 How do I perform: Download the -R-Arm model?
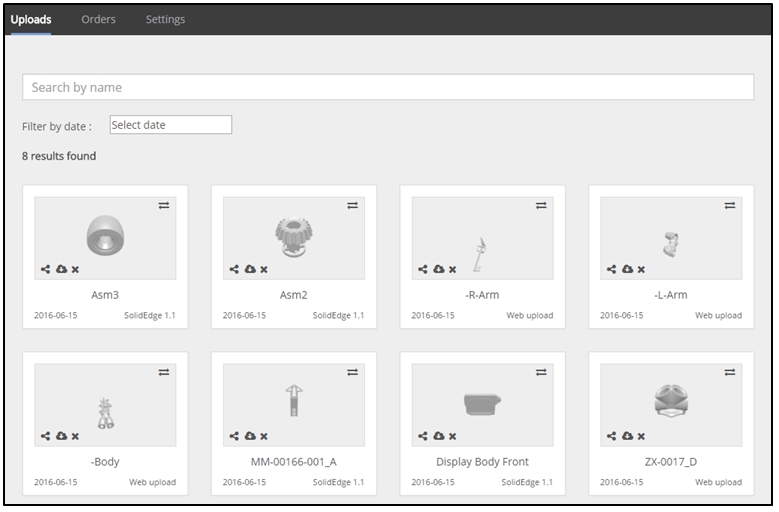pos(439,269)
